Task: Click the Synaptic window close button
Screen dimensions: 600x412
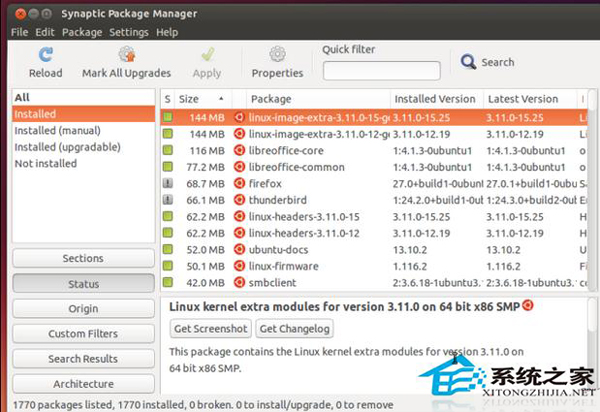Action: [x=21, y=14]
